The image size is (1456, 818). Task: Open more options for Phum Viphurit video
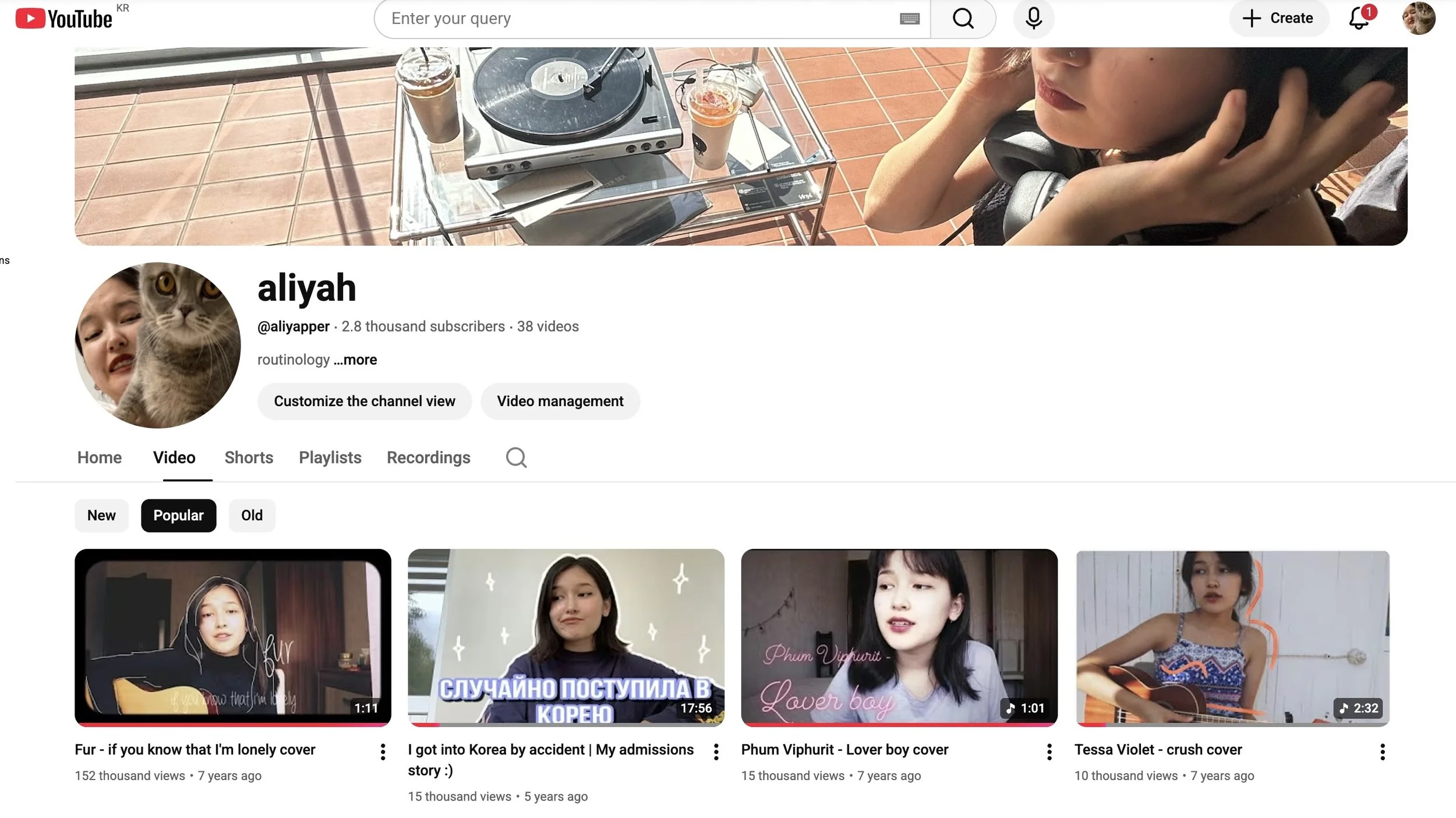click(1049, 752)
